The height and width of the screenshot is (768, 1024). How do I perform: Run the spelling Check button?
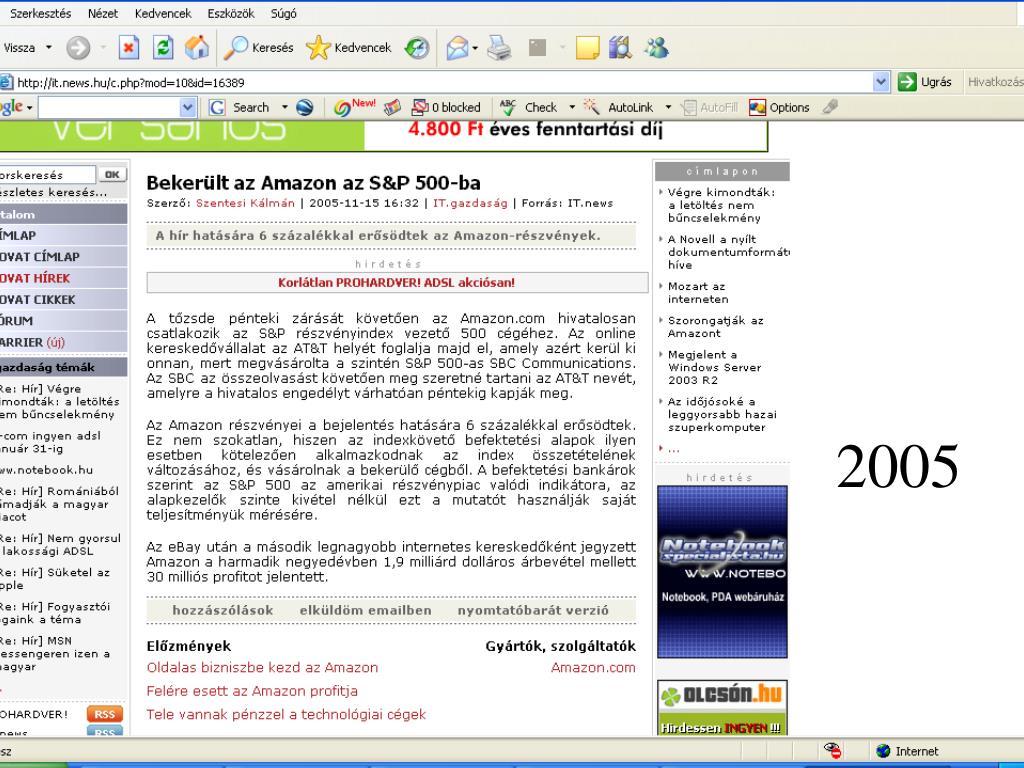pyautogui.click(x=528, y=107)
